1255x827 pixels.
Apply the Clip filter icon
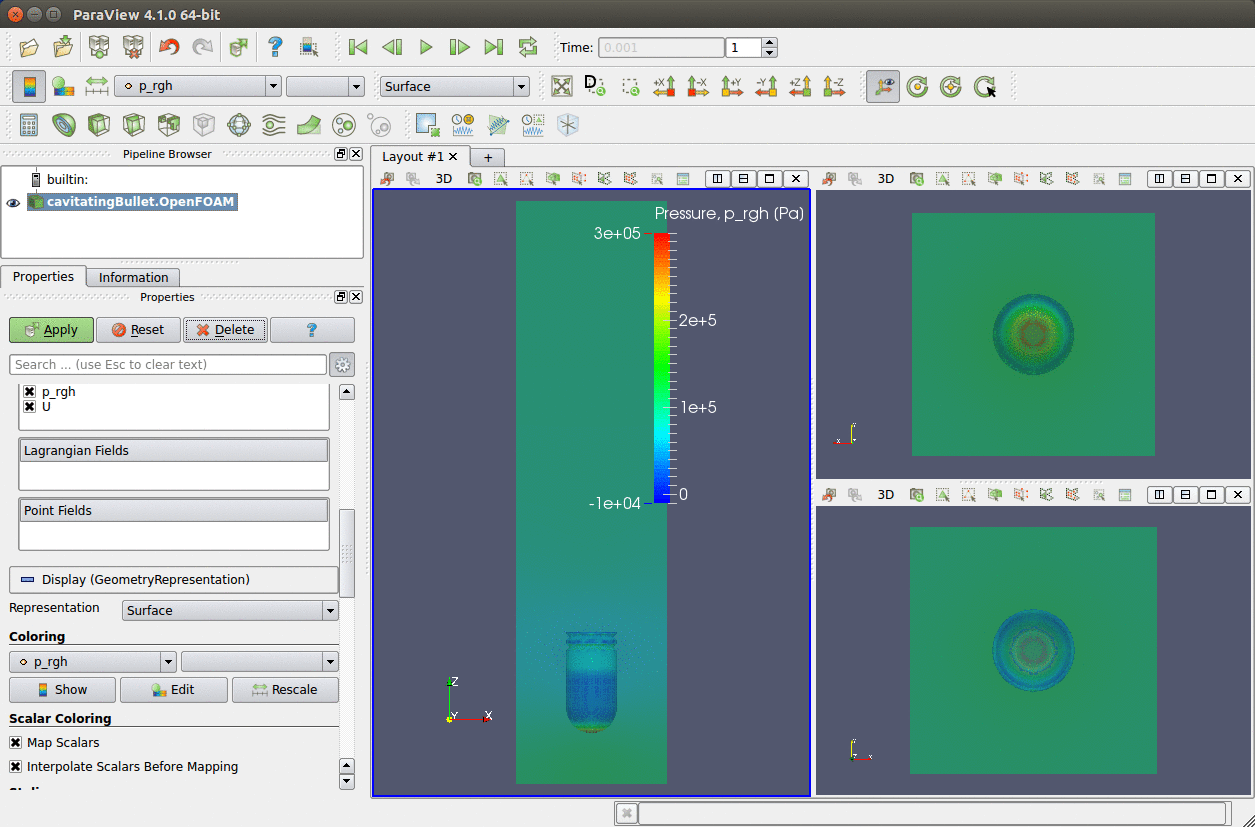(x=99, y=125)
